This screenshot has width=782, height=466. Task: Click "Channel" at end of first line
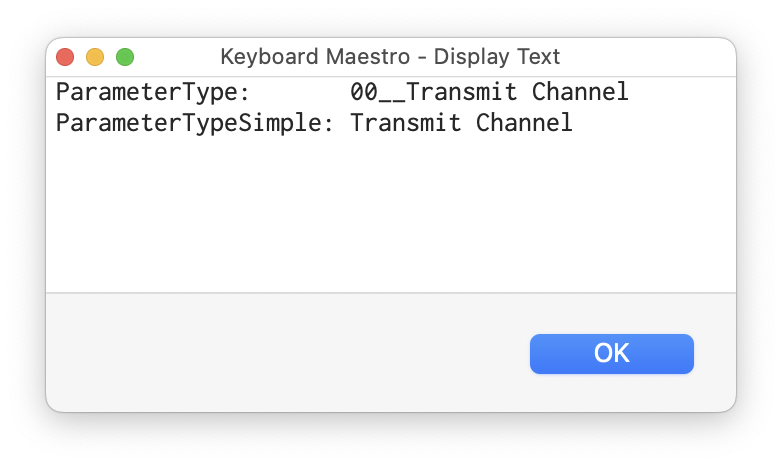click(x=580, y=93)
